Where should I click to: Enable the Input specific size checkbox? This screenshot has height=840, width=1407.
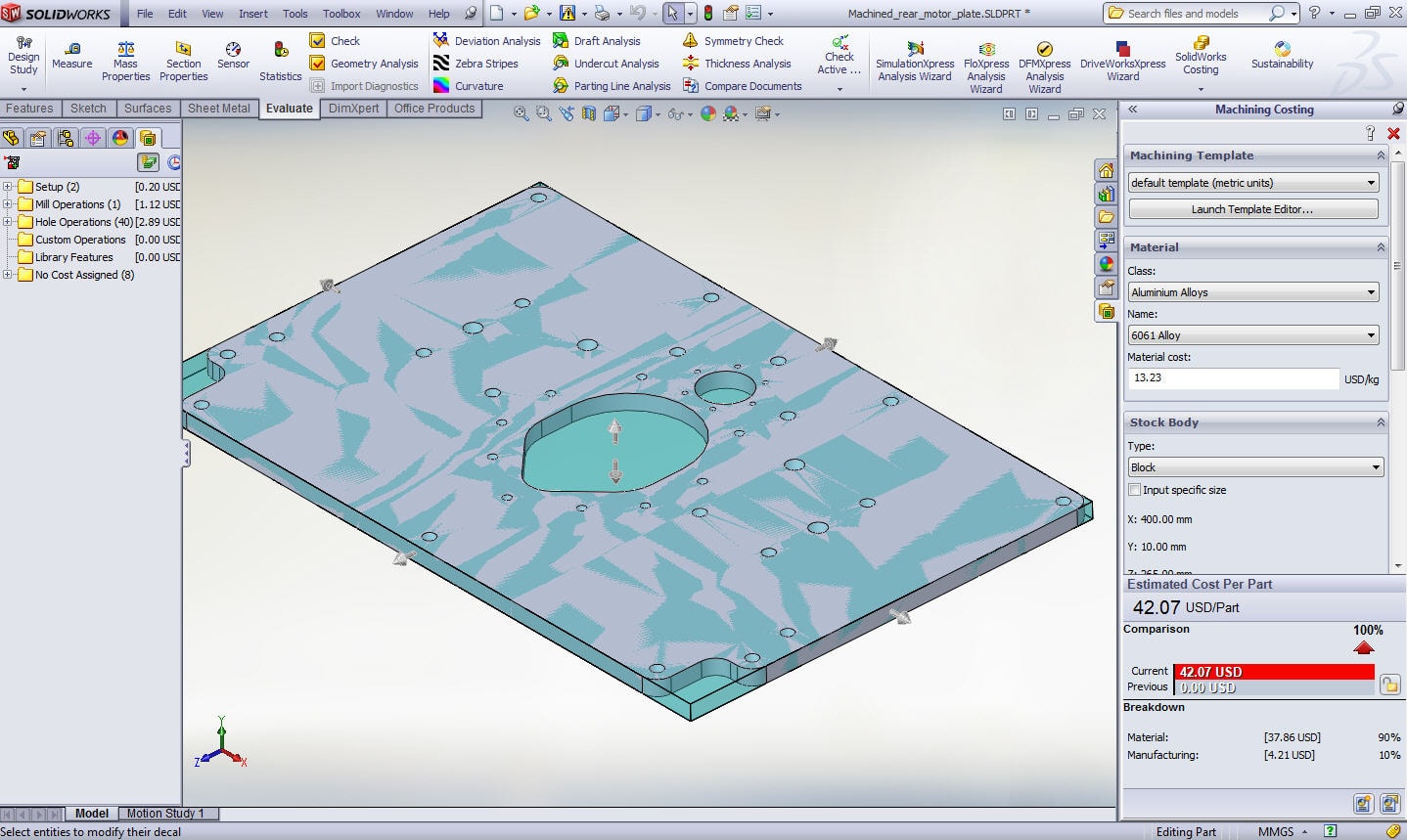pyautogui.click(x=1135, y=490)
